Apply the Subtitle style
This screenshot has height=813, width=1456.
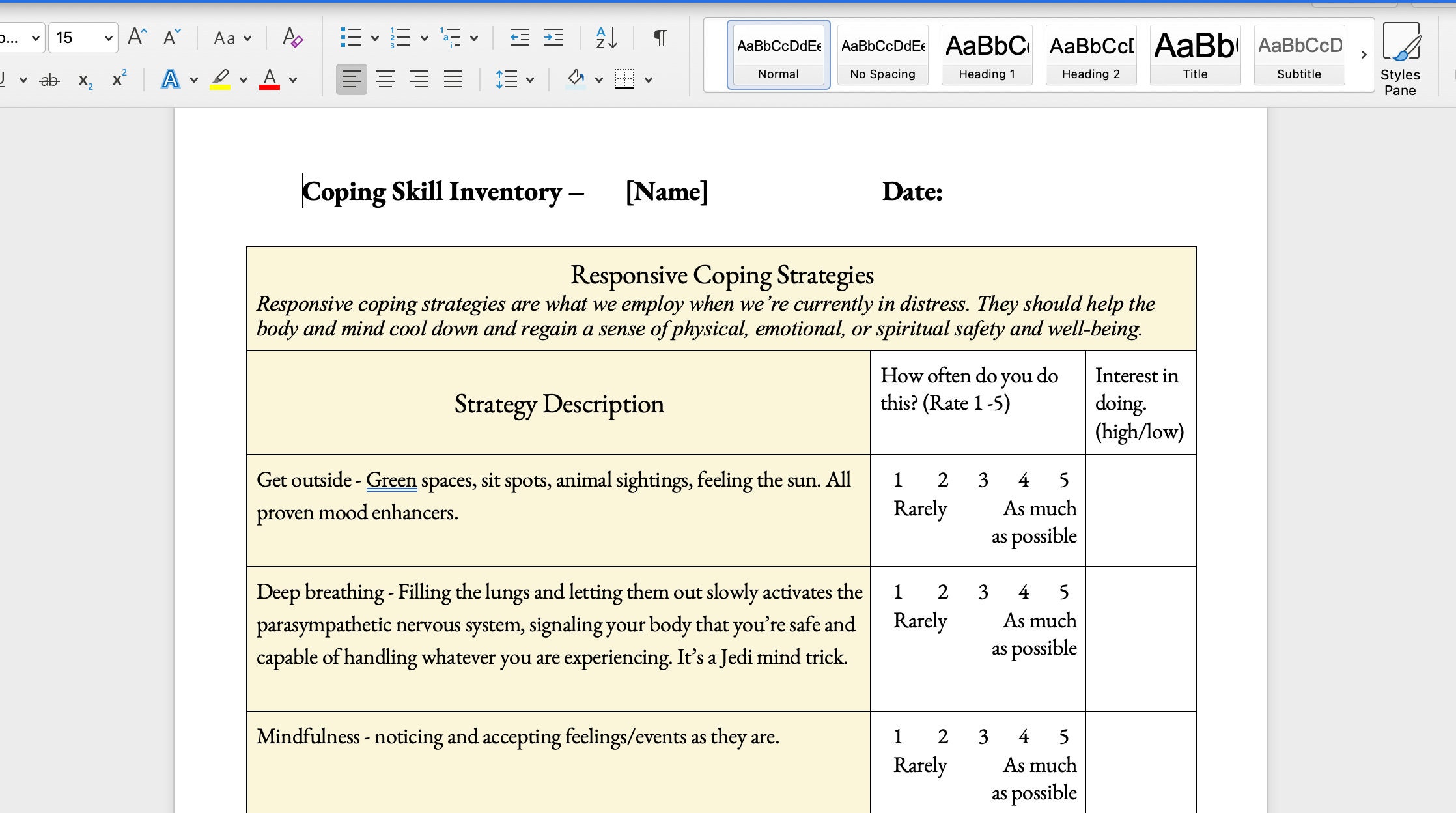point(1298,55)
